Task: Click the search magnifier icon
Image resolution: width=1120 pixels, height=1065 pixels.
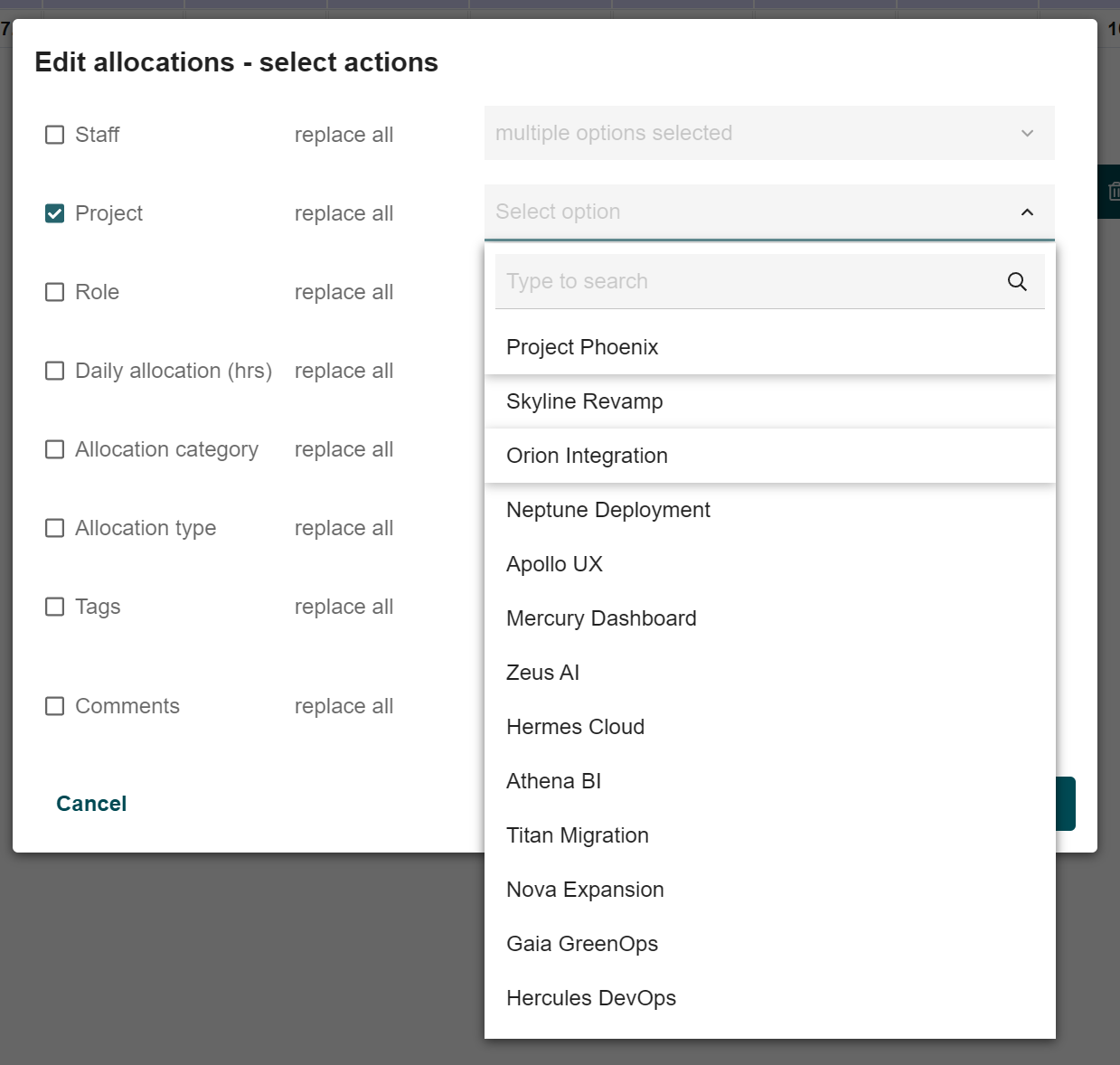Action: pyautogui.click(x=1017, y=281)
